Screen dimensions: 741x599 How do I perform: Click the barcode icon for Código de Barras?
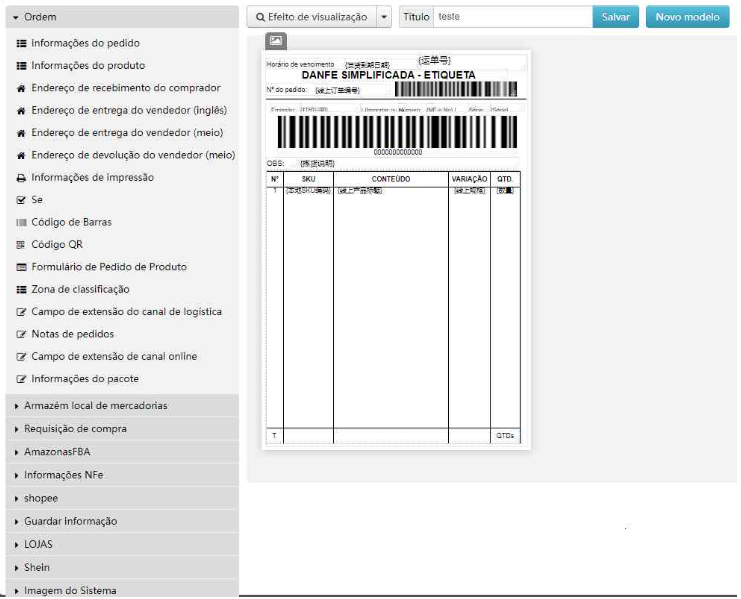21,222
